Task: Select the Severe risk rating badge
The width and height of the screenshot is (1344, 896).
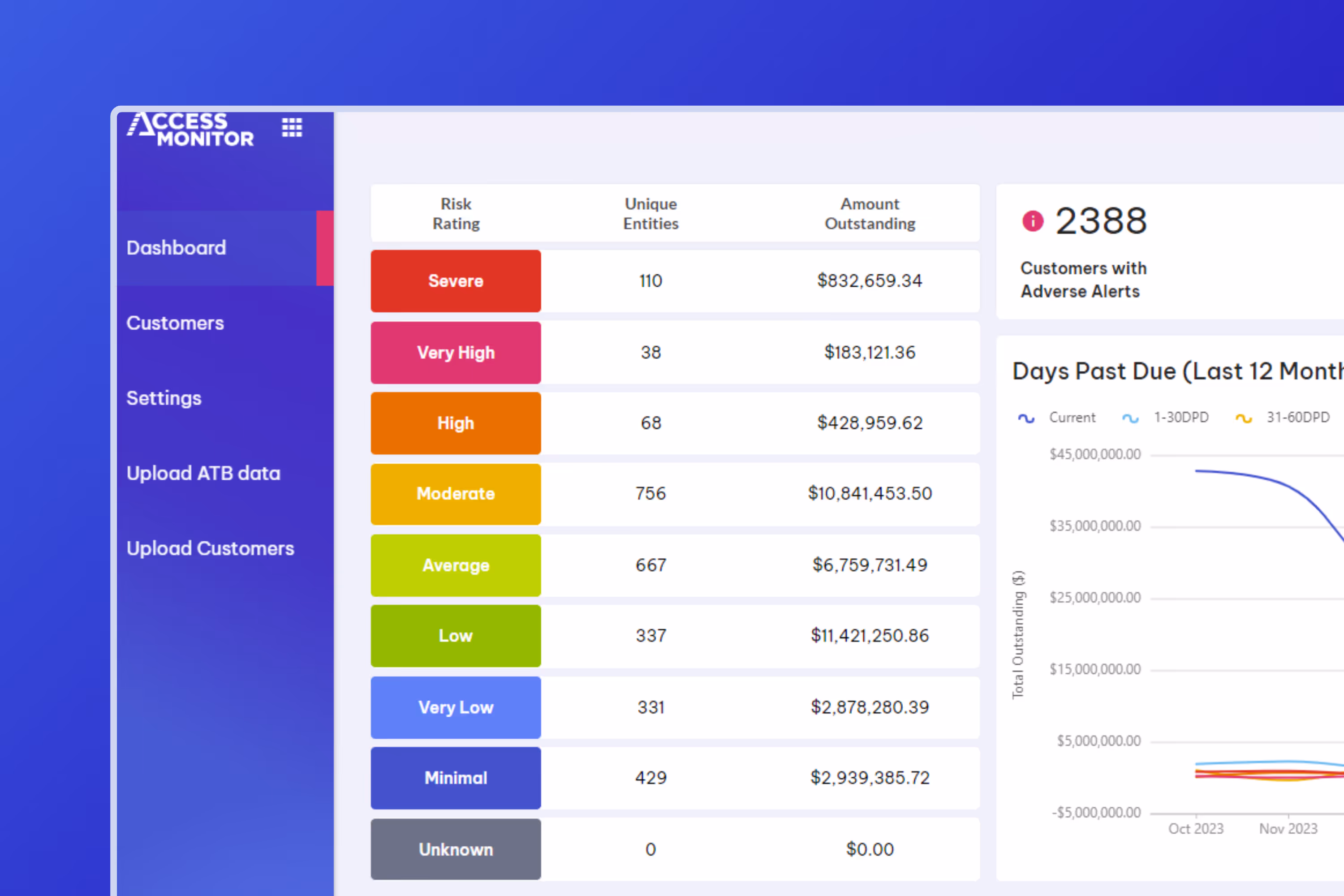Action: coord(456,280)
